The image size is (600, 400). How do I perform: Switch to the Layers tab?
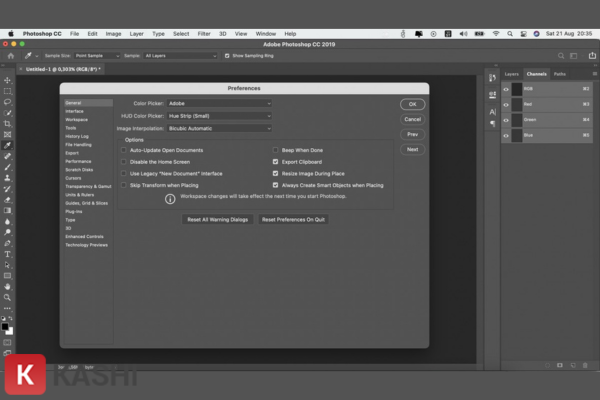pos(511,74)
